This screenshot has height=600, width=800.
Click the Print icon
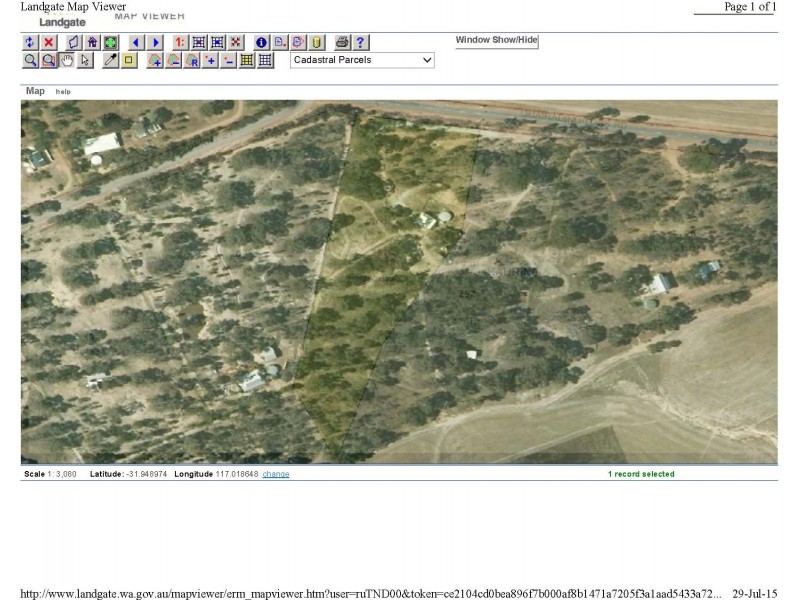340,42
